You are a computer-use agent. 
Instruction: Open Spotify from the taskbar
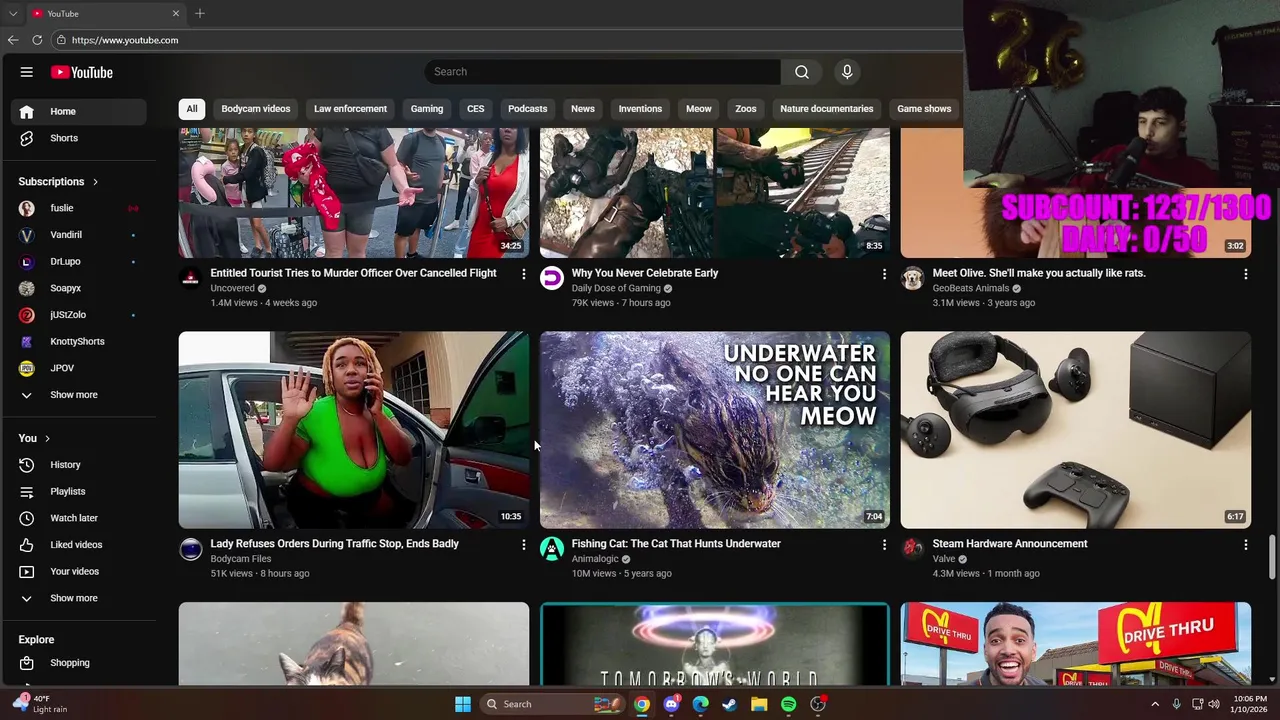pyautogui.click(x=788, y=704)
